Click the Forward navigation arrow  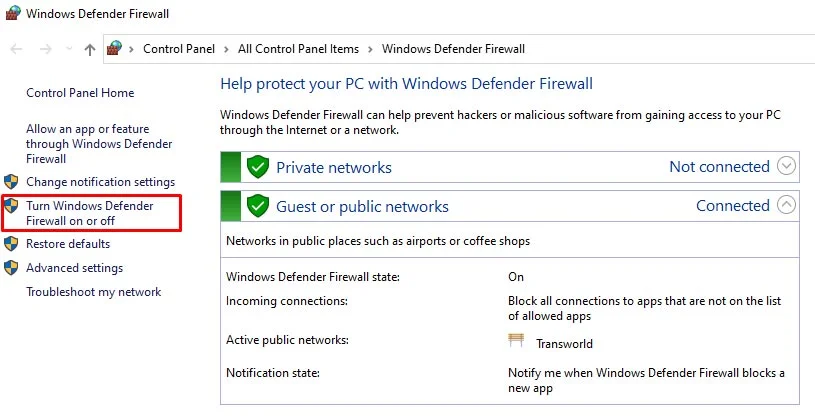[x=45, y=49]
